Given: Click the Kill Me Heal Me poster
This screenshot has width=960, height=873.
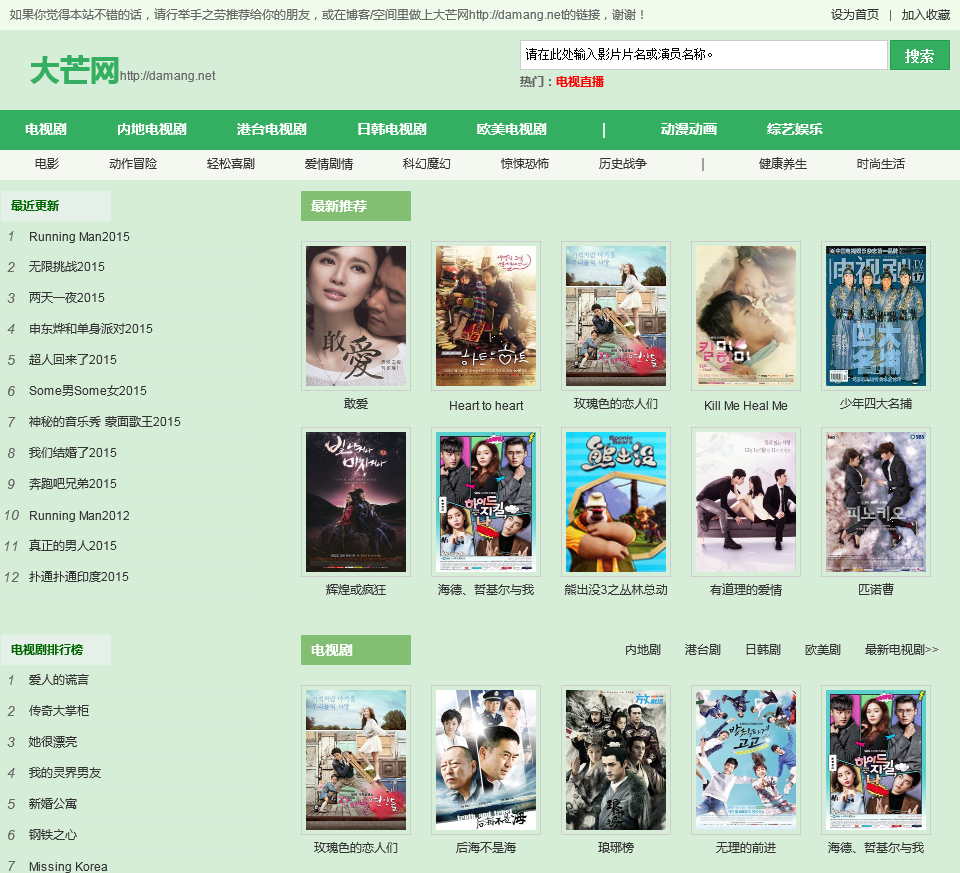Looking at the screenshot, I should point(746,316).
